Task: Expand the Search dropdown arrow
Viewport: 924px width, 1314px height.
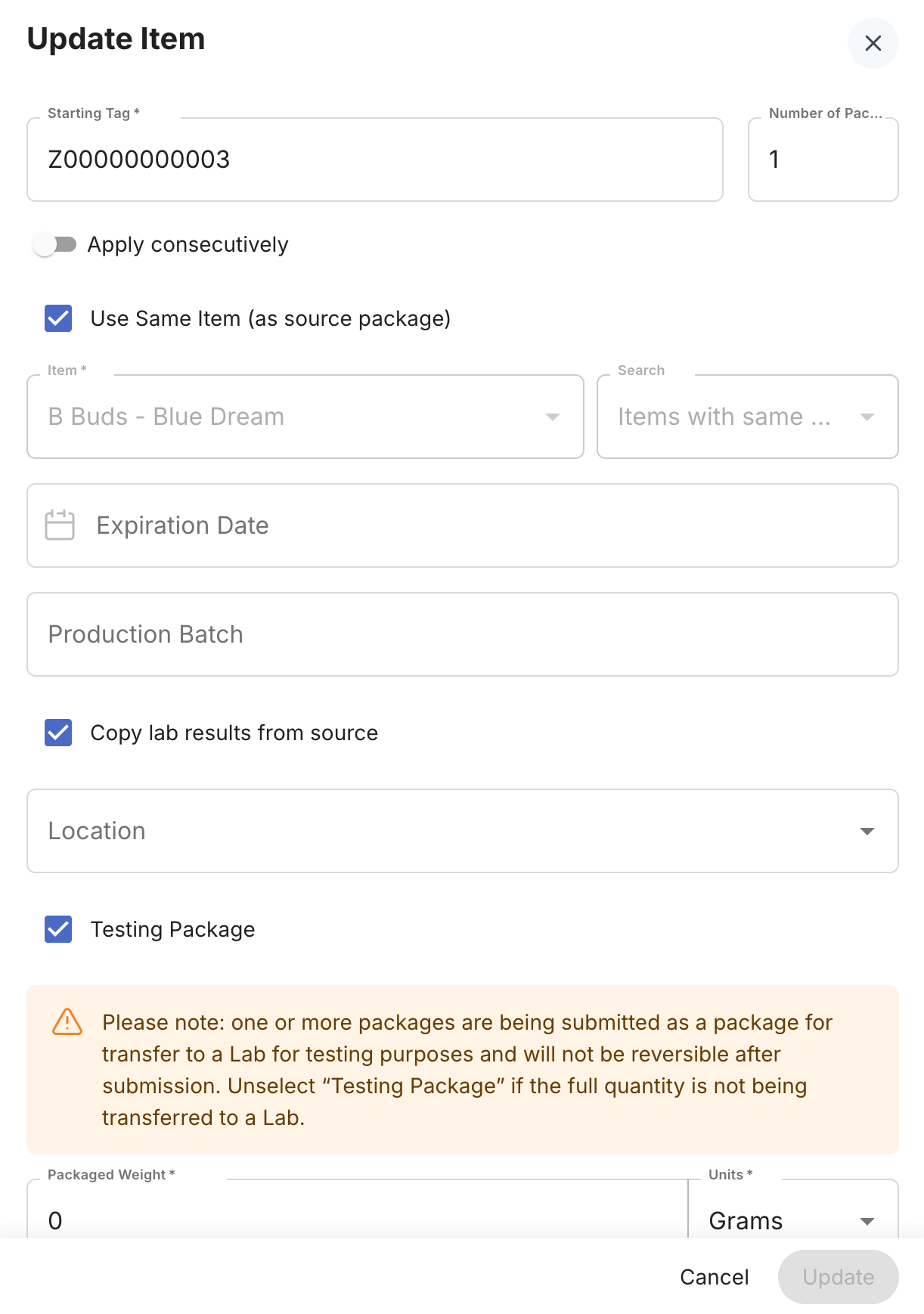Action: coord(867,417)
